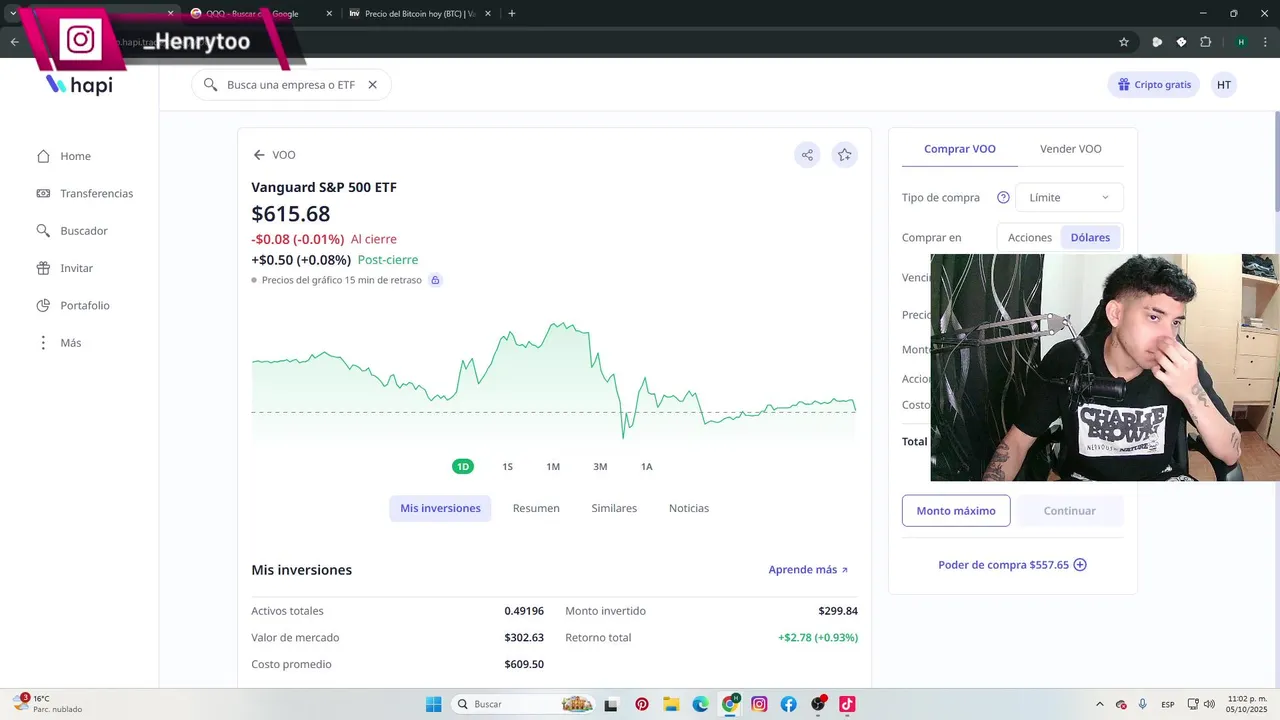
Task: Open help icon for Tipo de compra
Action: pos(1003,197)
